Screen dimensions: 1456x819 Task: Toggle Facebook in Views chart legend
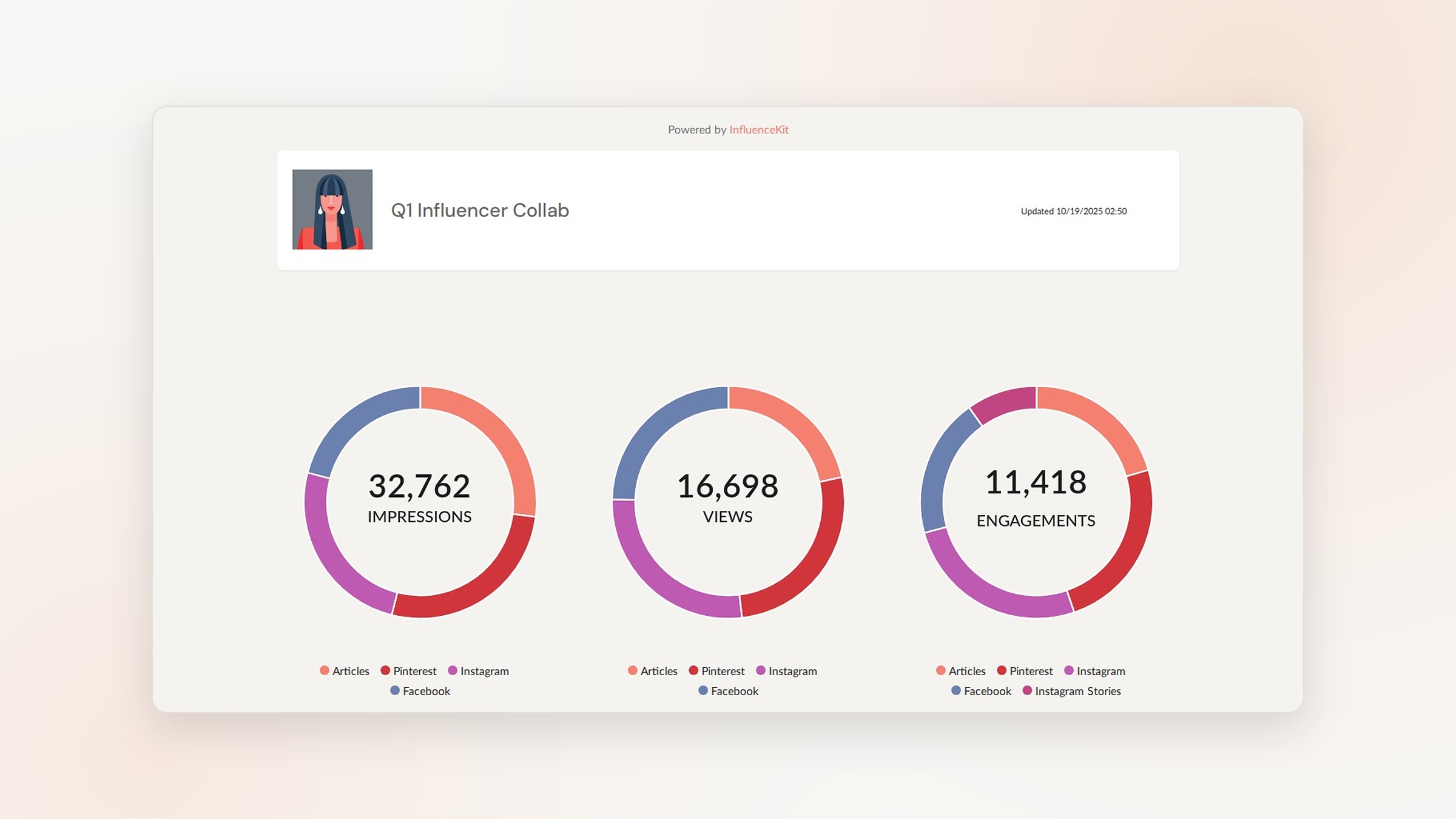pyautogui.click(x=728, y=691)
